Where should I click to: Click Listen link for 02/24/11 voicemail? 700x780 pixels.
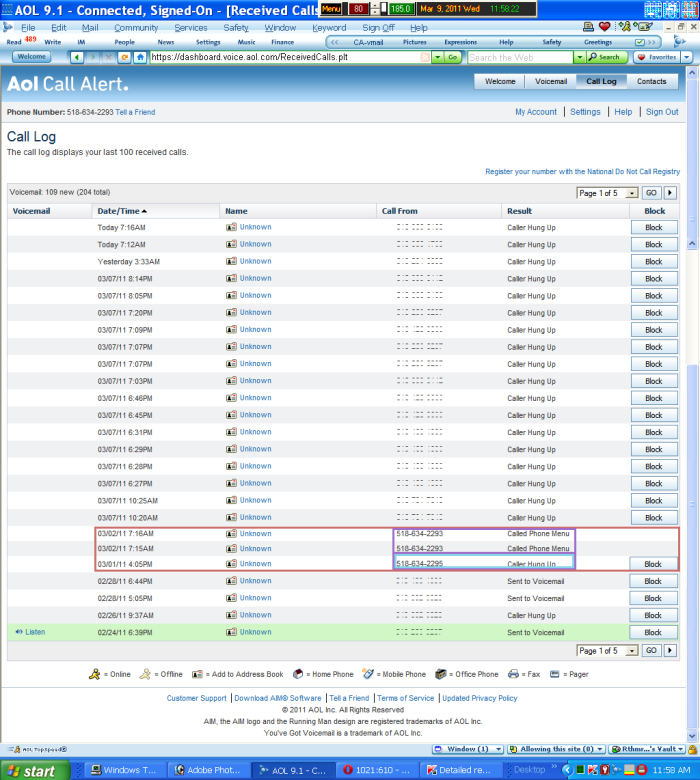35,632
